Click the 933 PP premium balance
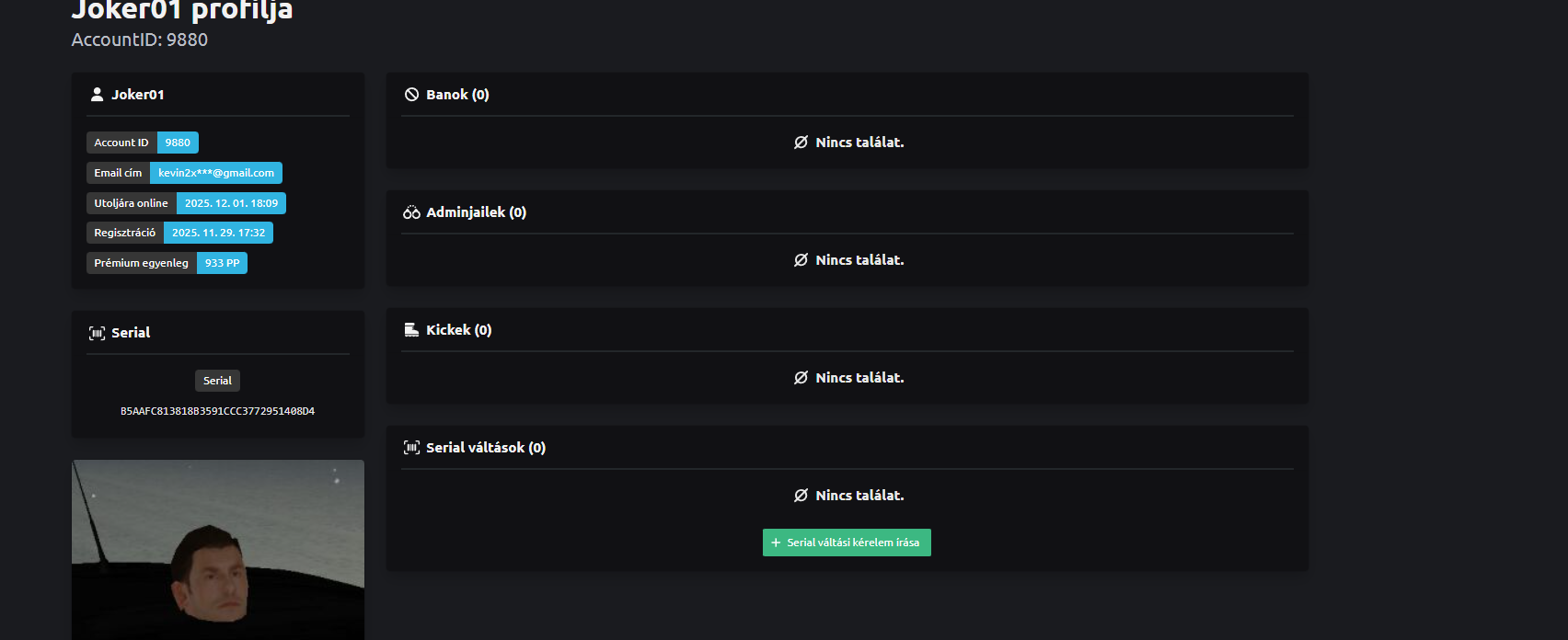 (222, 263)
